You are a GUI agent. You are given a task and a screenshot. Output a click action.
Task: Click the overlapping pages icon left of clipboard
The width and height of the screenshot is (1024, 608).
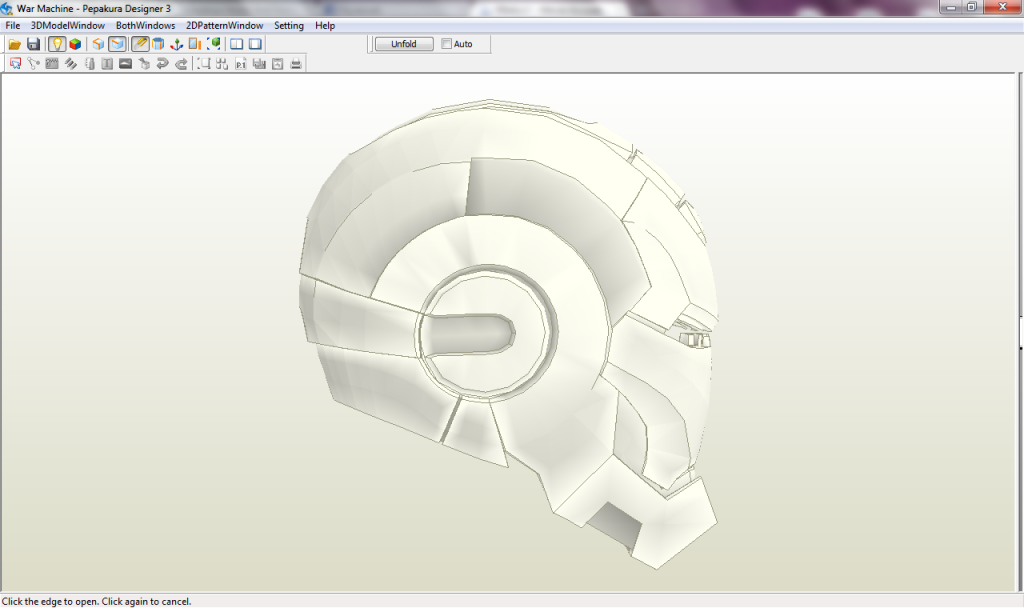(x=259, y=63)
